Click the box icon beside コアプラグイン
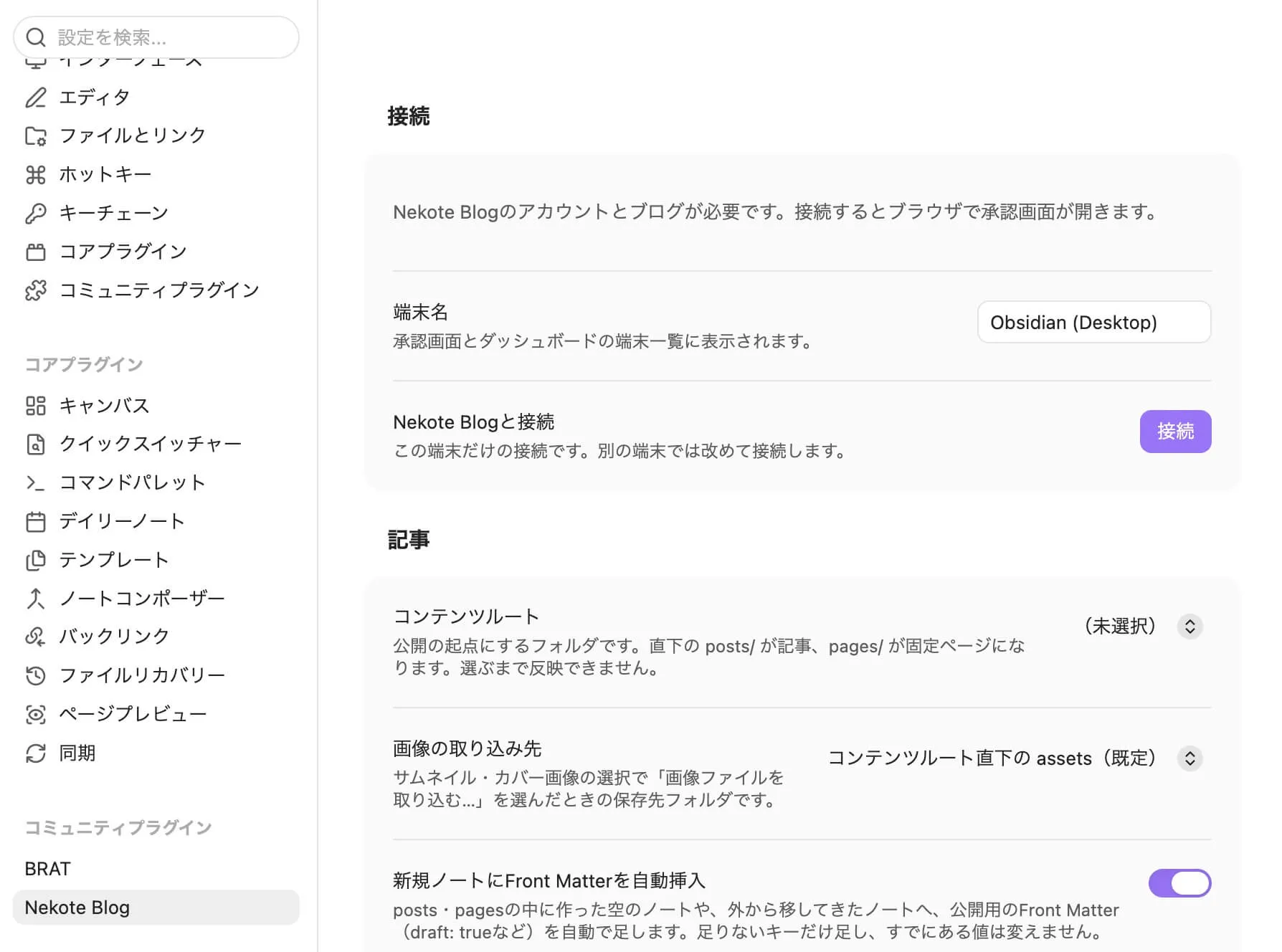The width and height of the screenshot is (1282, 952). pyautogui.click(x=36, y=252)
